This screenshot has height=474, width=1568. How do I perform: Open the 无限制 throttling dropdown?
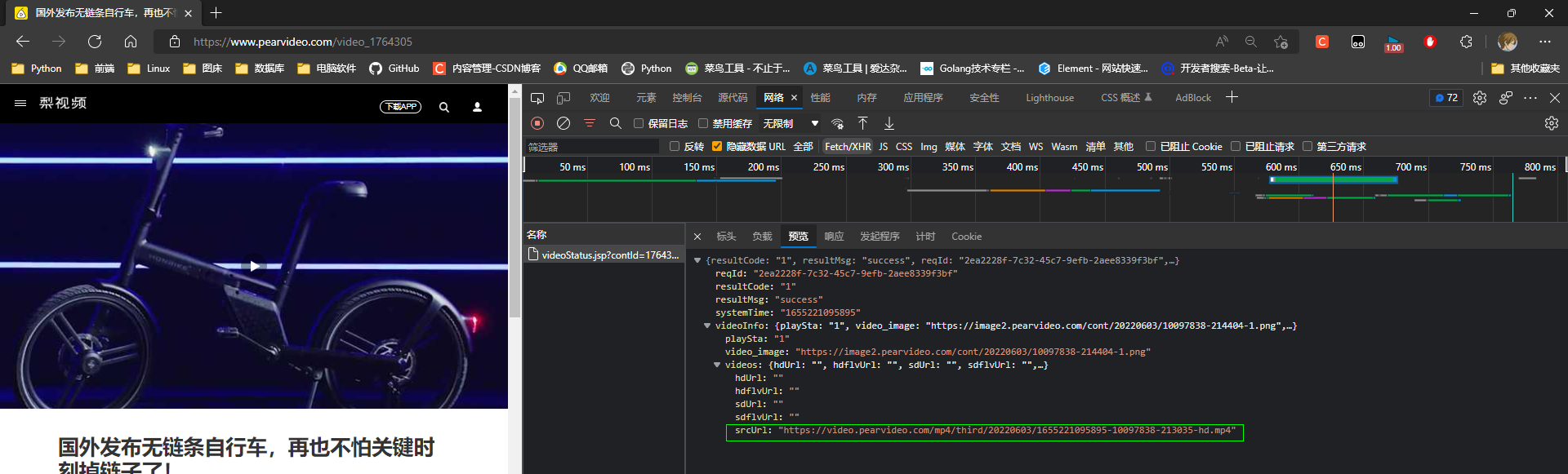791,123
